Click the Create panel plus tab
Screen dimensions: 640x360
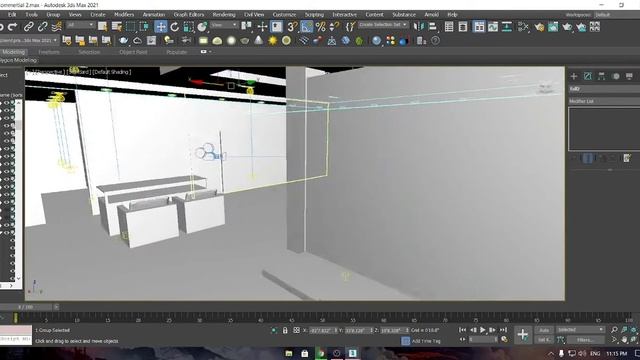[x=574, y=76]
